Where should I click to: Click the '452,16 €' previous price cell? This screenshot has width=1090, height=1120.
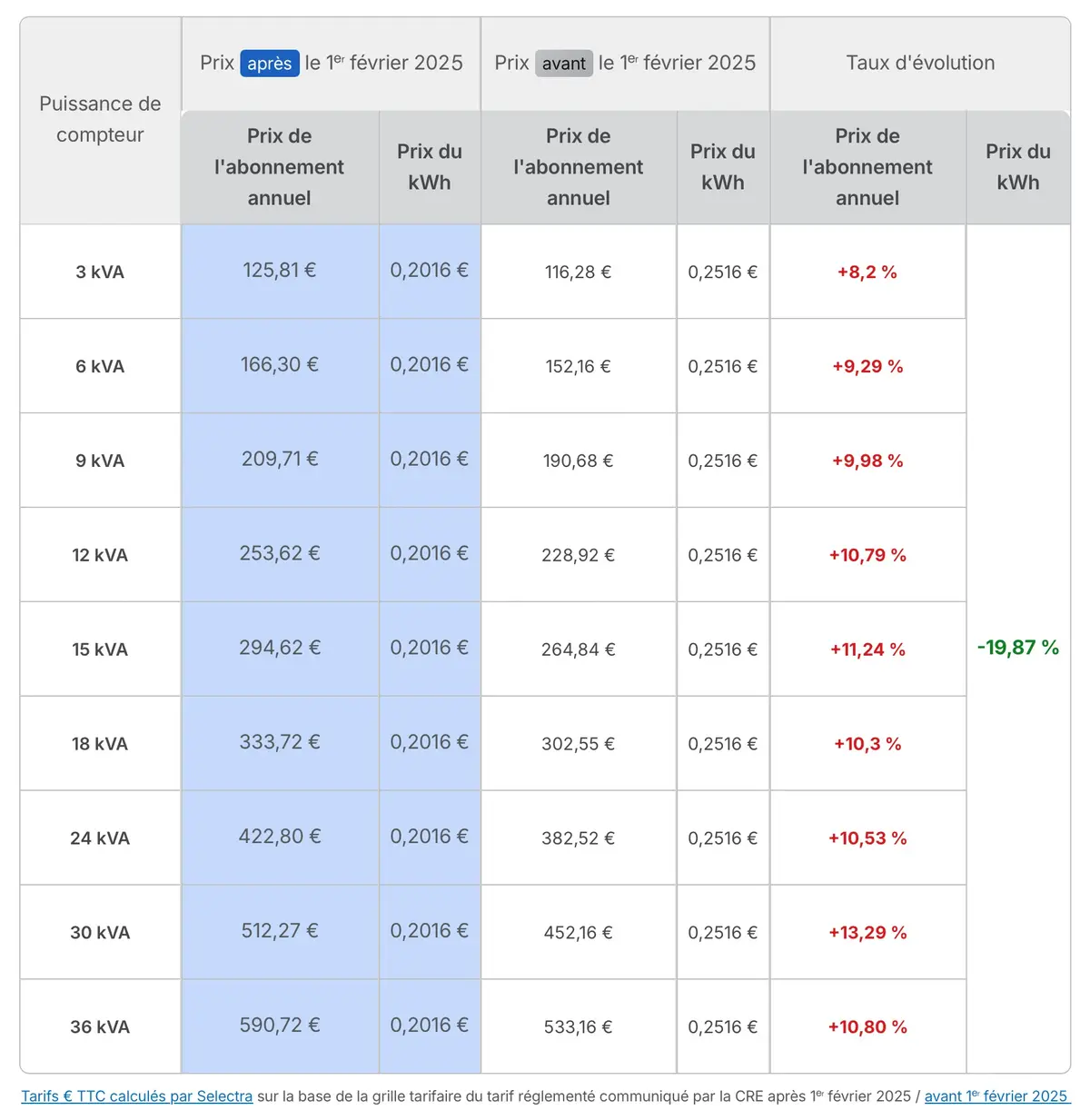click(x=579, y=933)
